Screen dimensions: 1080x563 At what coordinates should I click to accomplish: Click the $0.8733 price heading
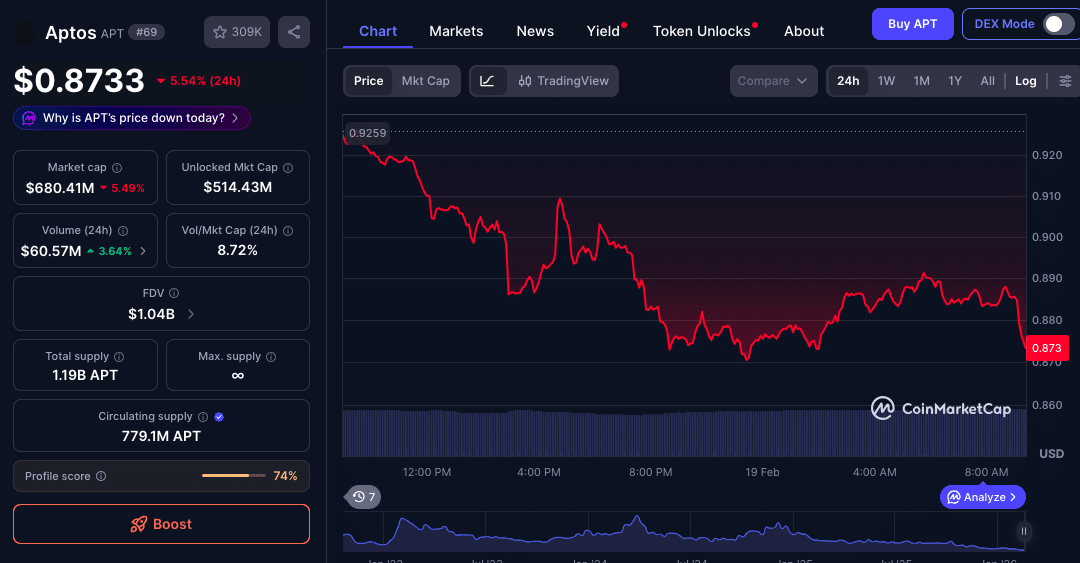point(79,81)
